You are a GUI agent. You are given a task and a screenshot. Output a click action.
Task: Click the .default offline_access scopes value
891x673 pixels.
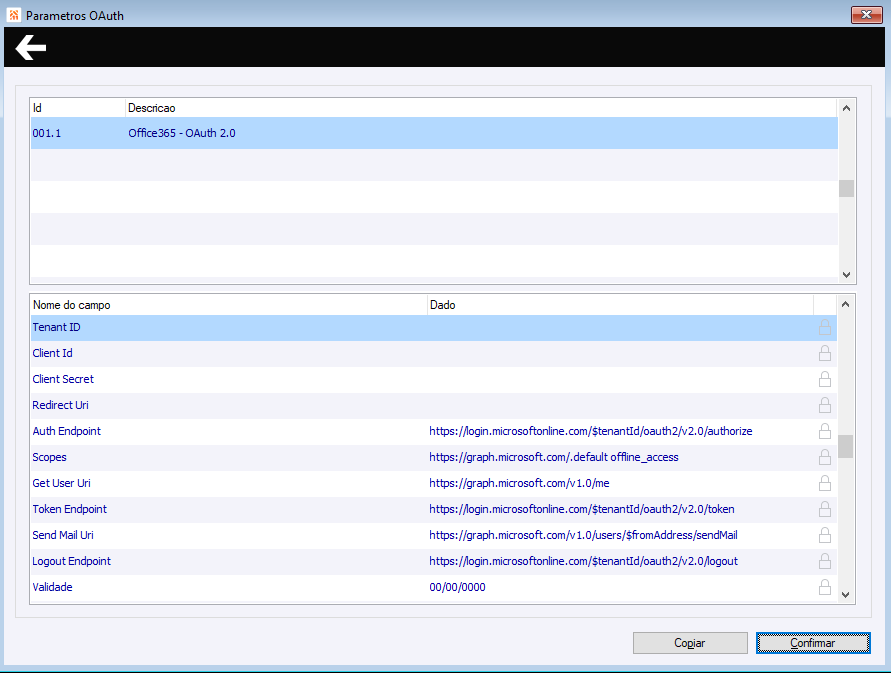point(553,457)
